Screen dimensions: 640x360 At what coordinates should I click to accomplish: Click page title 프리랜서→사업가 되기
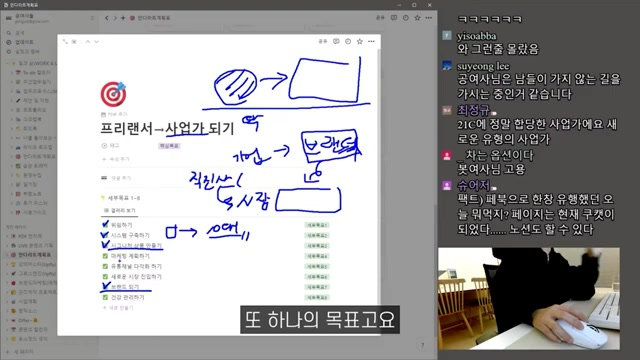point(167,129)
